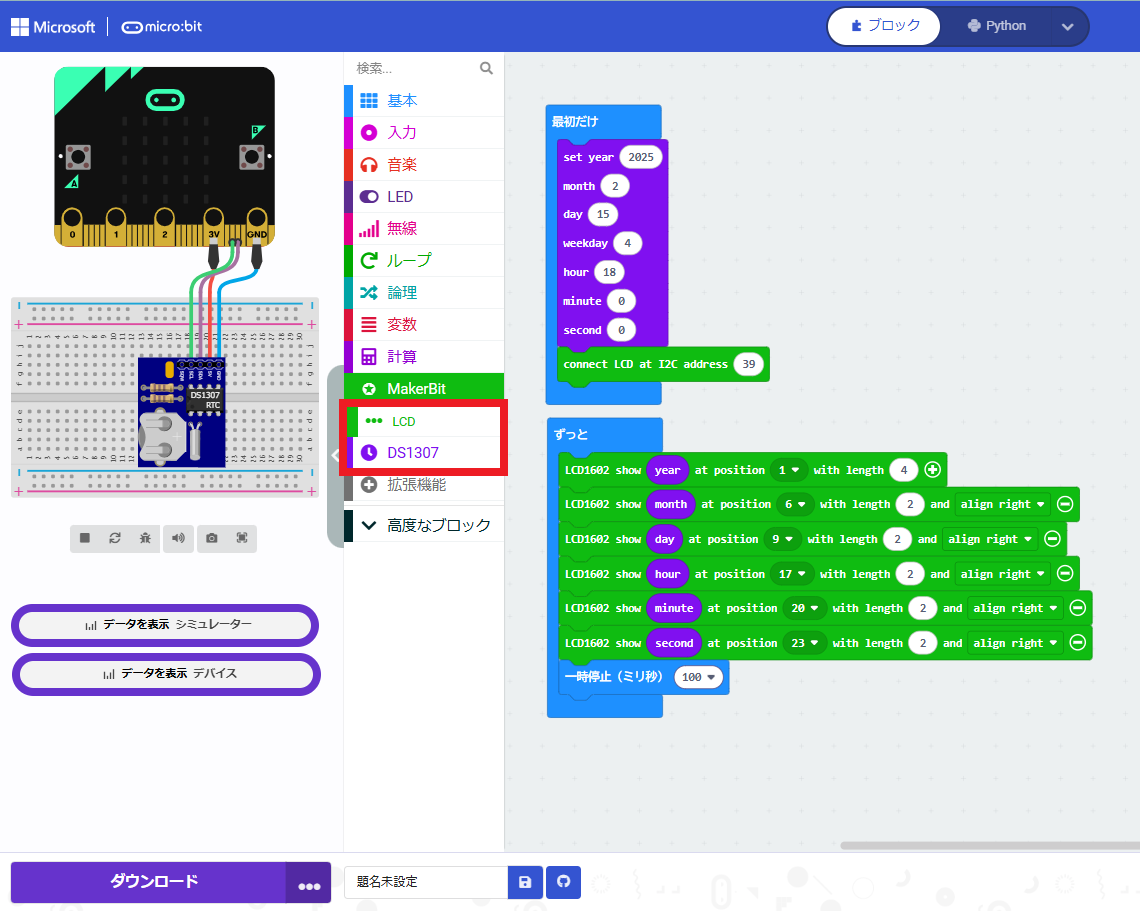Take a simulator screenshot
1140x911 pixels.
(x=212, y=538)
